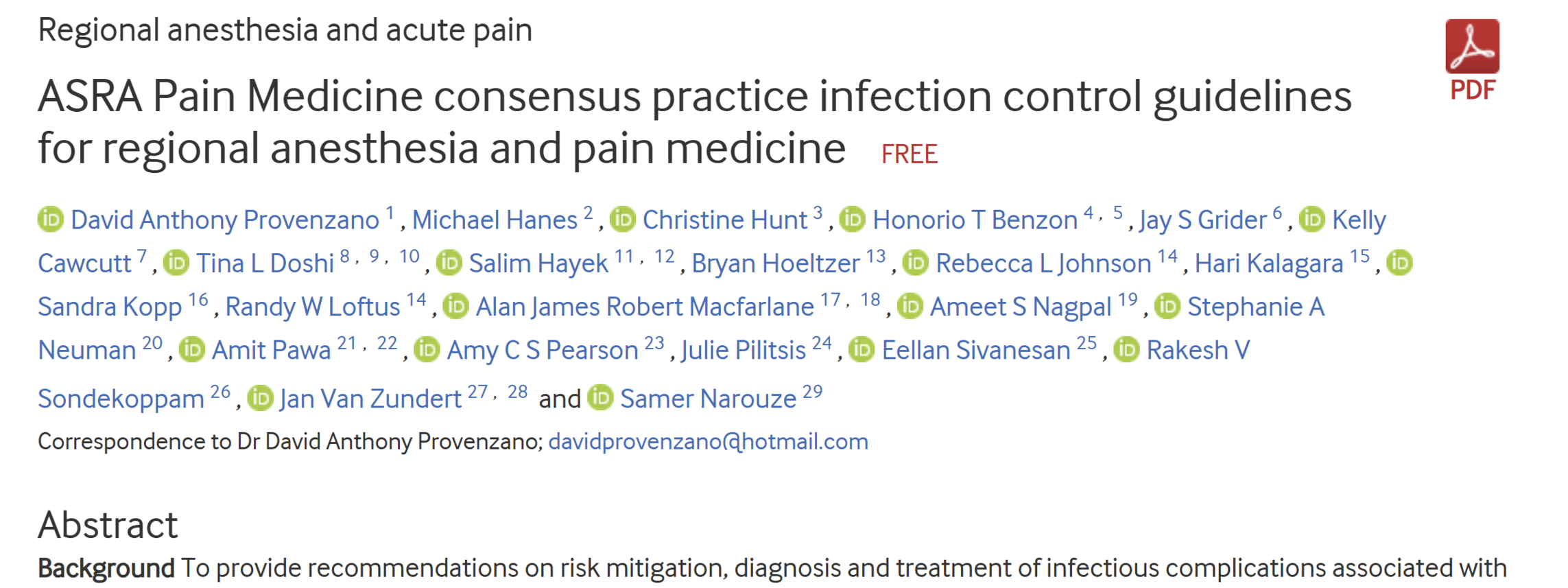Open ORCID icon before Honorio T Benzon
The image size is (1568, 588).
(x=853, y=220)
